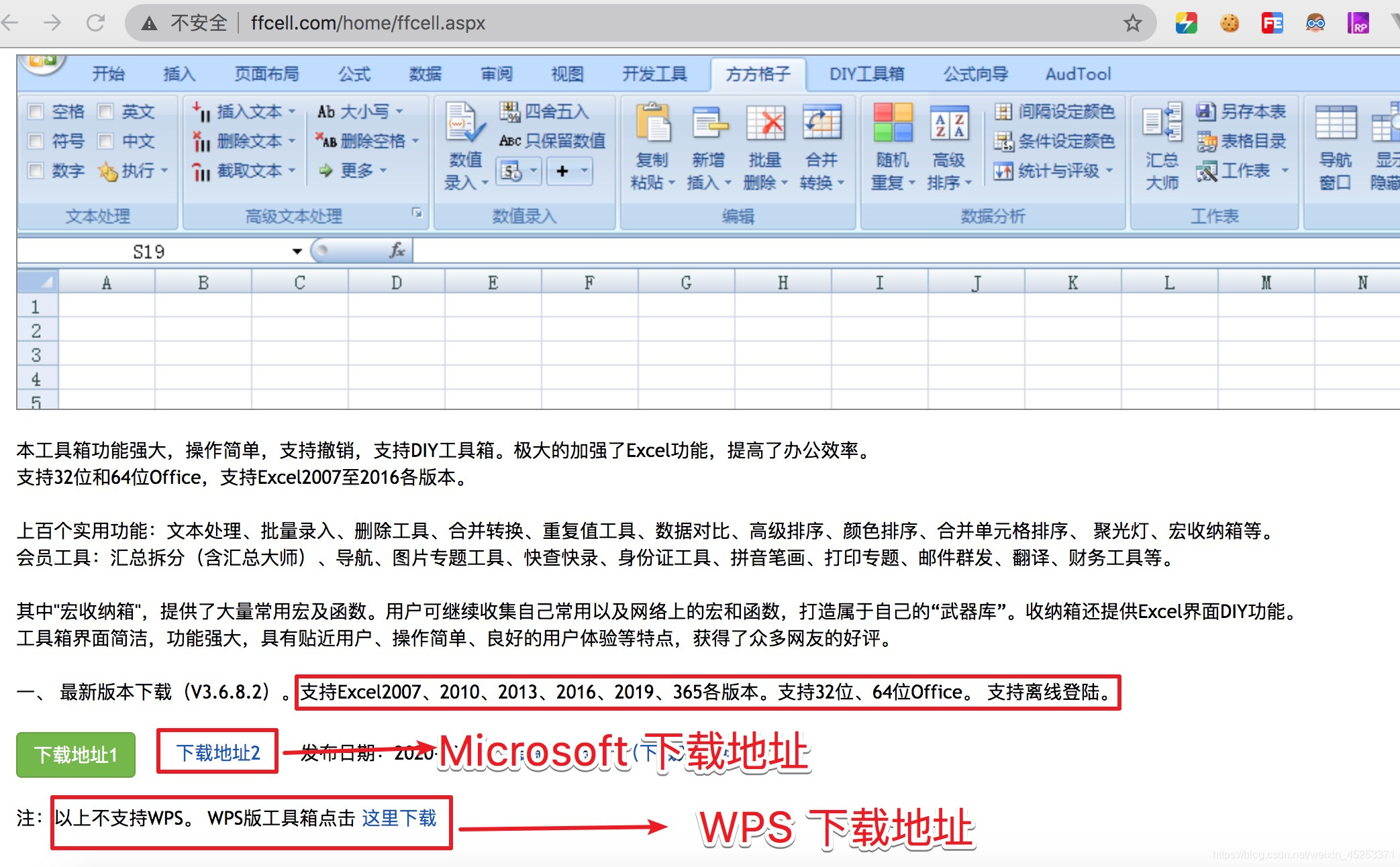Viewport: 1400px width, 867px height.
Task: Click 只保留数值 tool
Action: pyautogui.click(x=552, y=140)
